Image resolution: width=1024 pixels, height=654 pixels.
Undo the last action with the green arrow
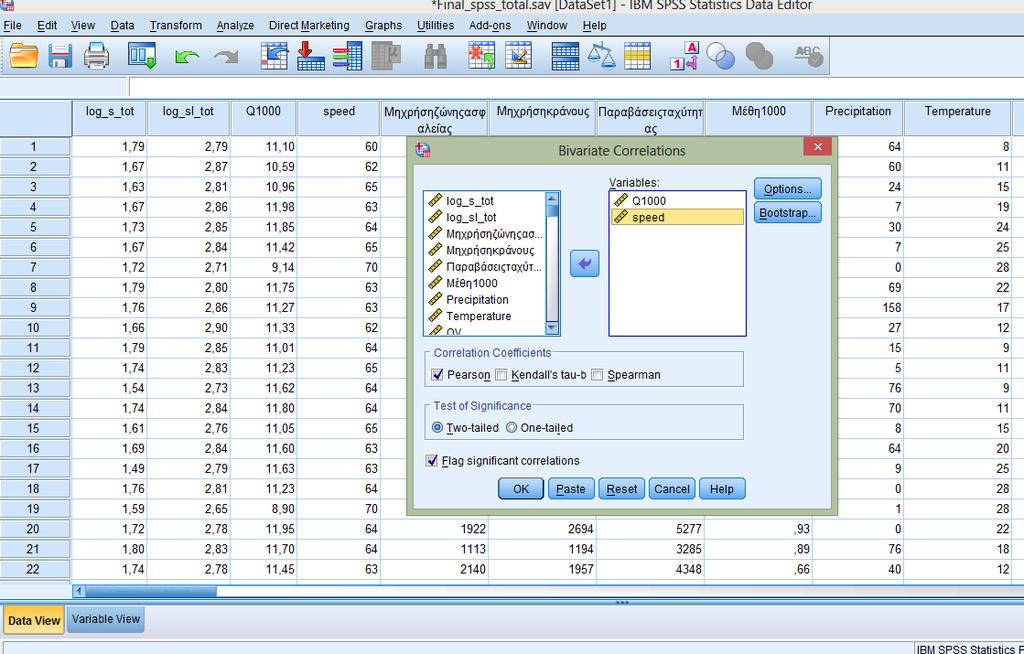coord(187,57)
